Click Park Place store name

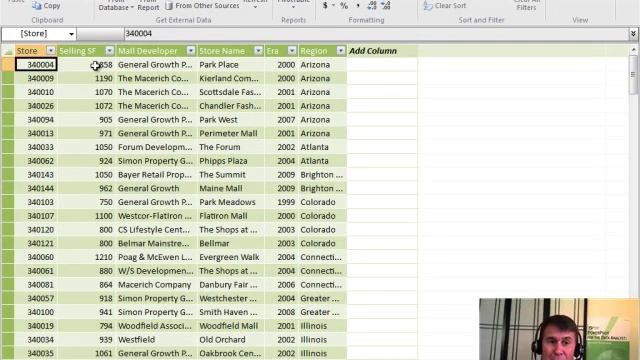click(x=231, y=65)
